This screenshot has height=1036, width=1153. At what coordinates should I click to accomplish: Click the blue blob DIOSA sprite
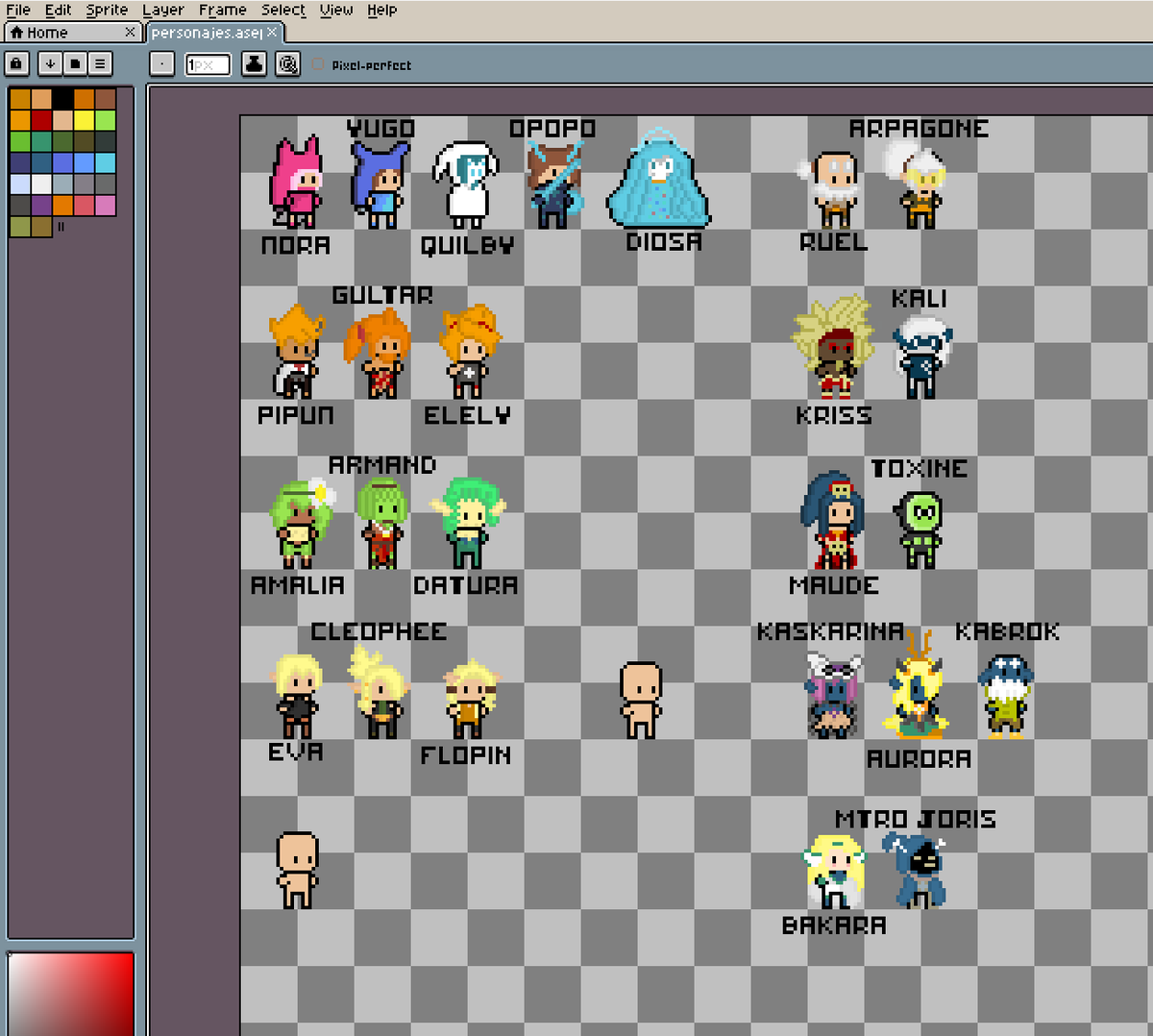[x=659, y=179]
